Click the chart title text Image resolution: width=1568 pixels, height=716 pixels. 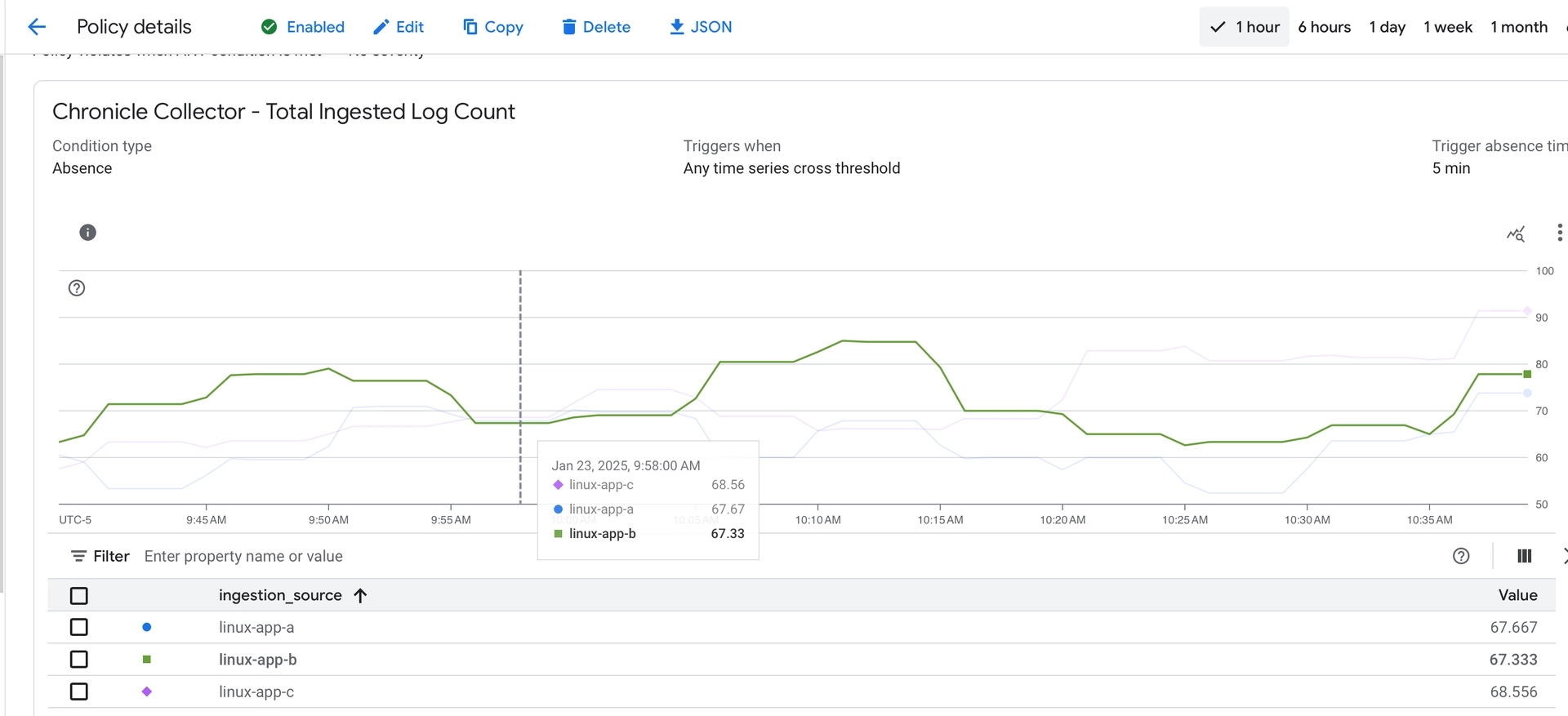tap(283, 112)
